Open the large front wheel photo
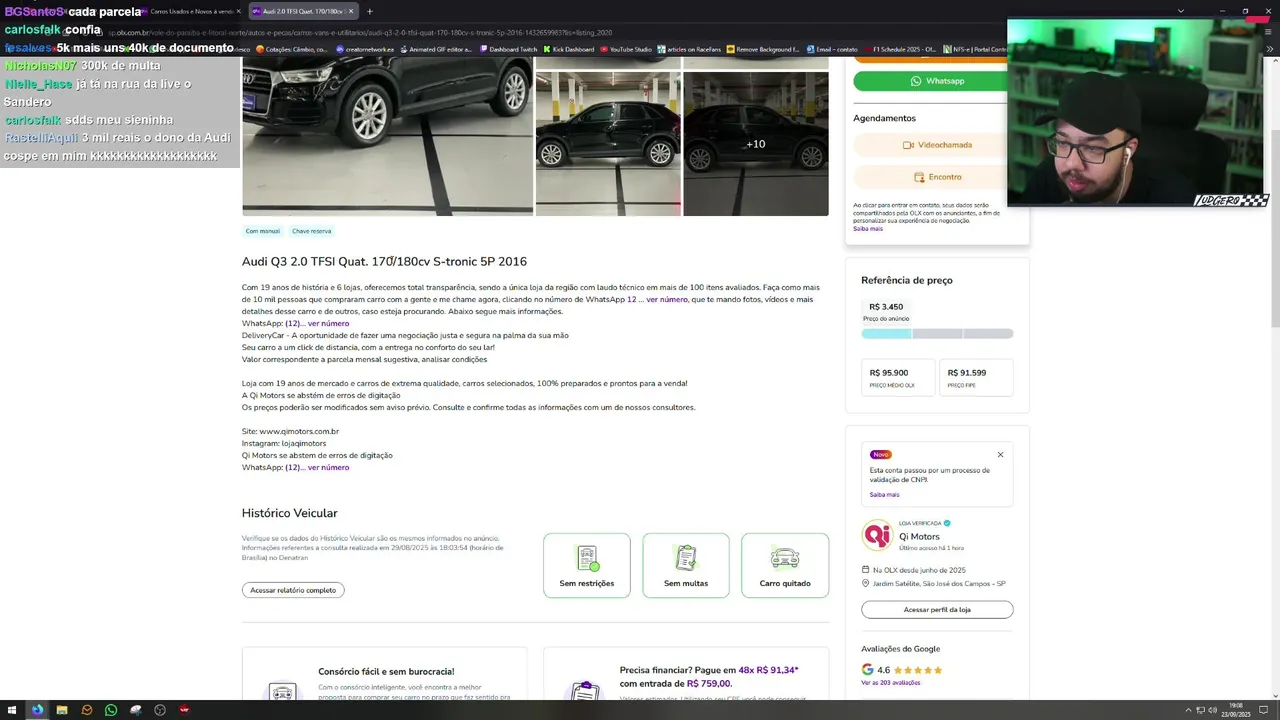Screen dimensions: 1280x720 click(387, 135)
